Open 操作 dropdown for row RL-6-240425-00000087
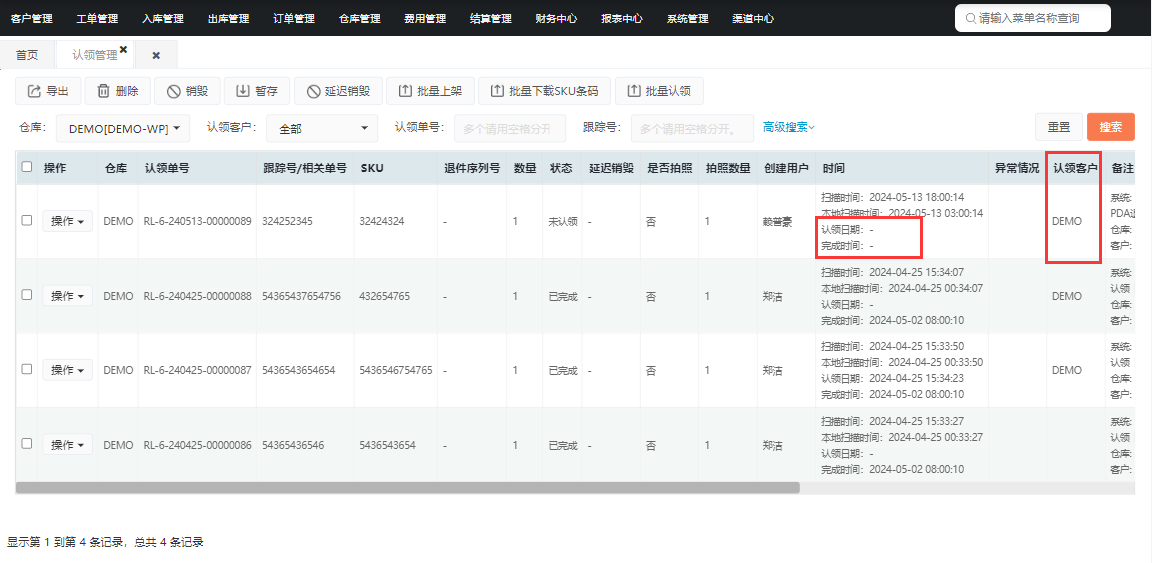 pos(68,370)
